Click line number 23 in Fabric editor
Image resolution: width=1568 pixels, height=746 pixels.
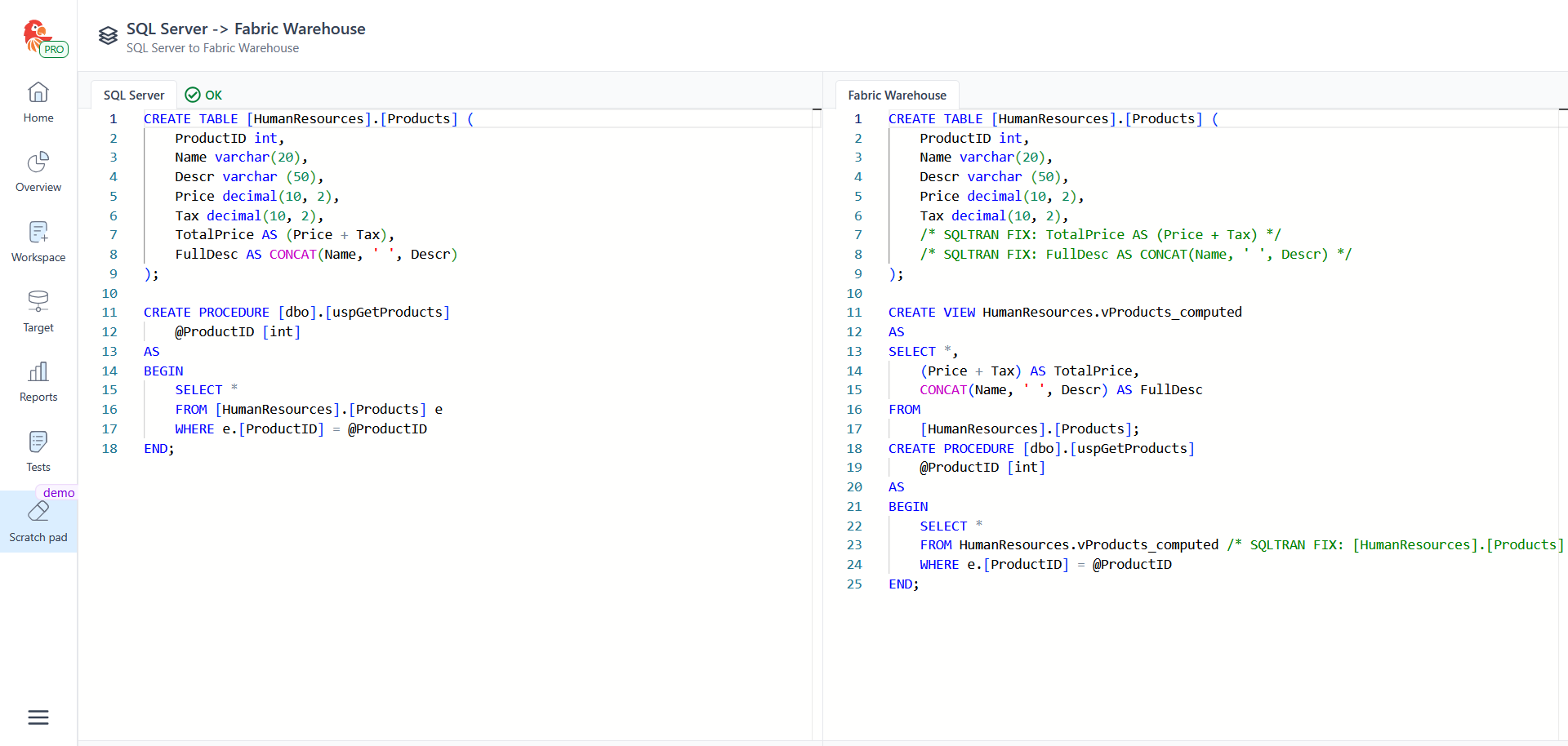point(854,545)
